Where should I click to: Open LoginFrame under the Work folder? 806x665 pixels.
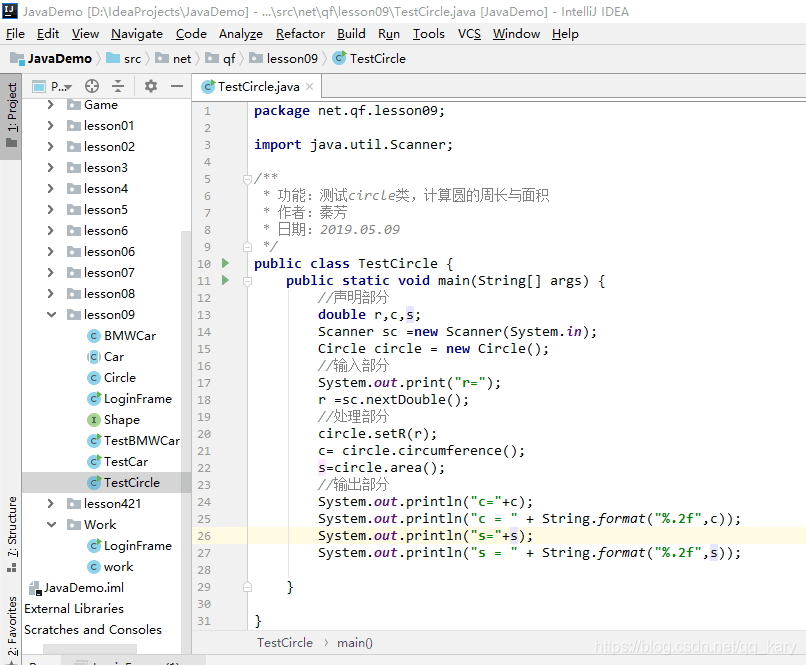(130, 546)
